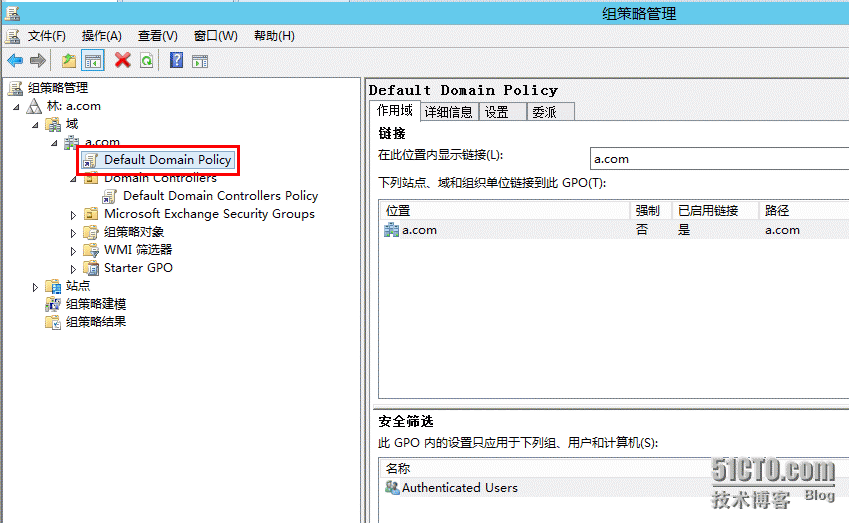Switch to the 详细信息 tab
Image resolution: width=849 pixels, height=523 pixels.
tap(449, 112)
